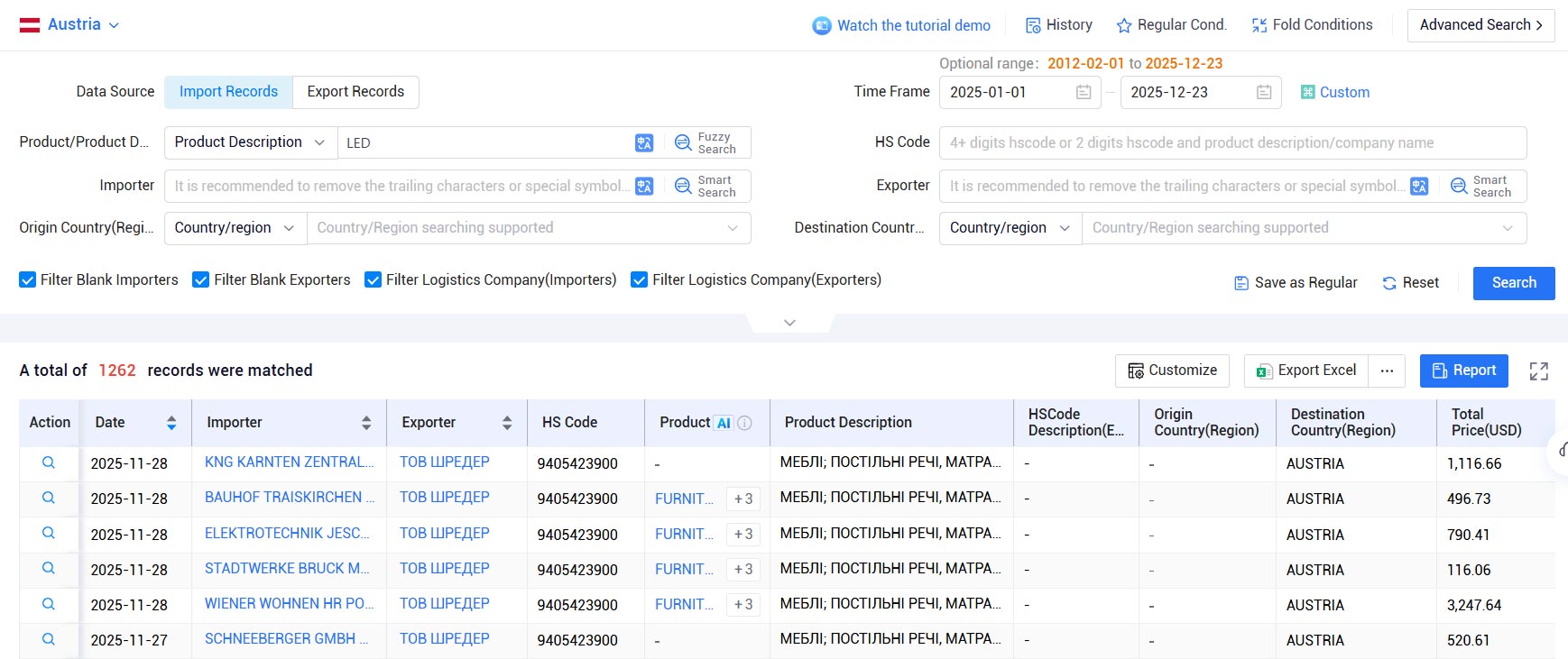
Task: Expand table to fullscreen
Action: (x=1539, y=371)
